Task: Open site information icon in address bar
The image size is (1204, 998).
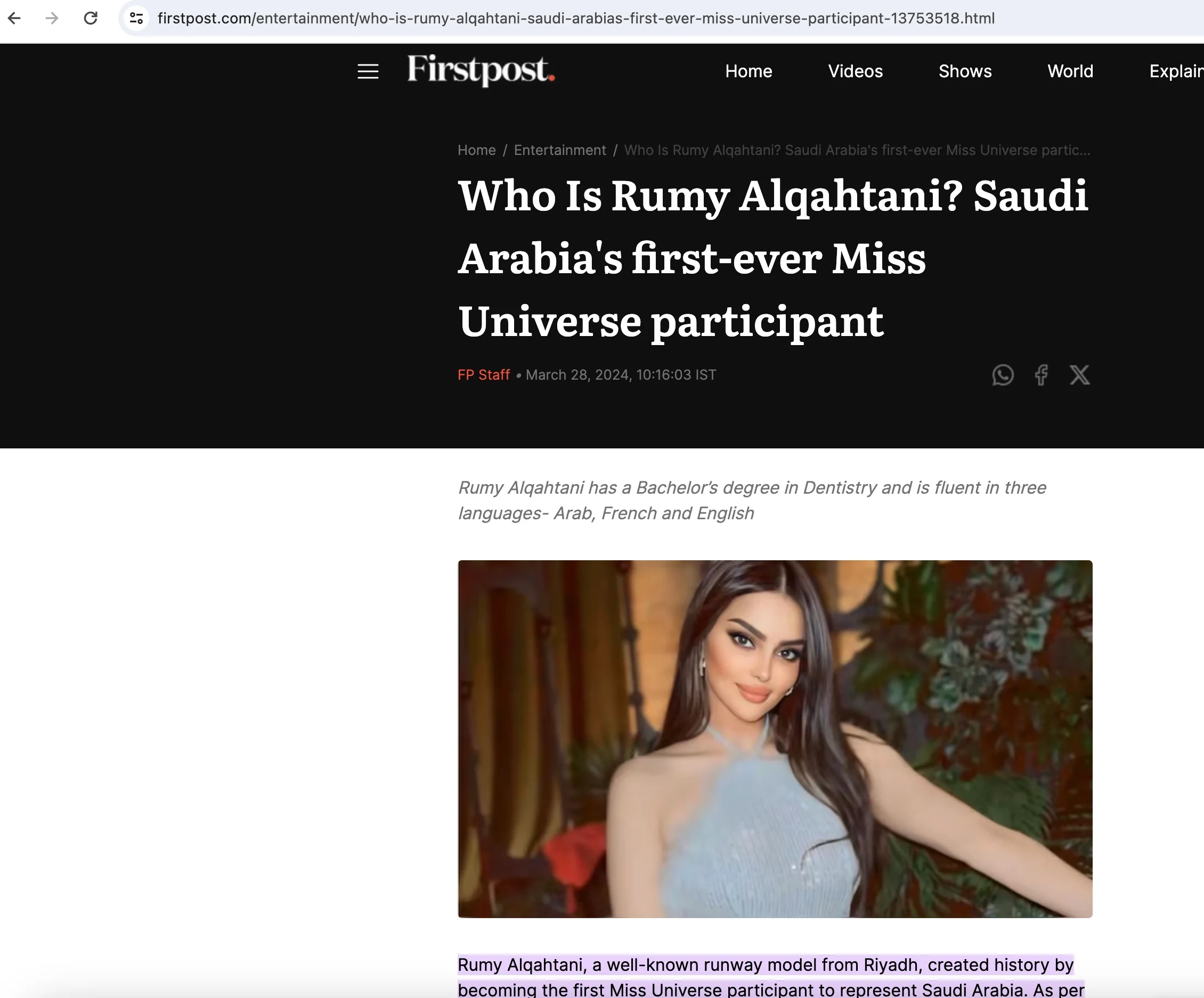Action: [x=136, y=18]
